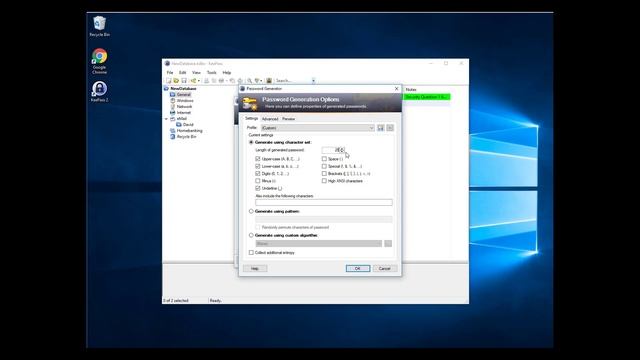Click the Lock Workspace toolbar icon

tap(269, 81)
